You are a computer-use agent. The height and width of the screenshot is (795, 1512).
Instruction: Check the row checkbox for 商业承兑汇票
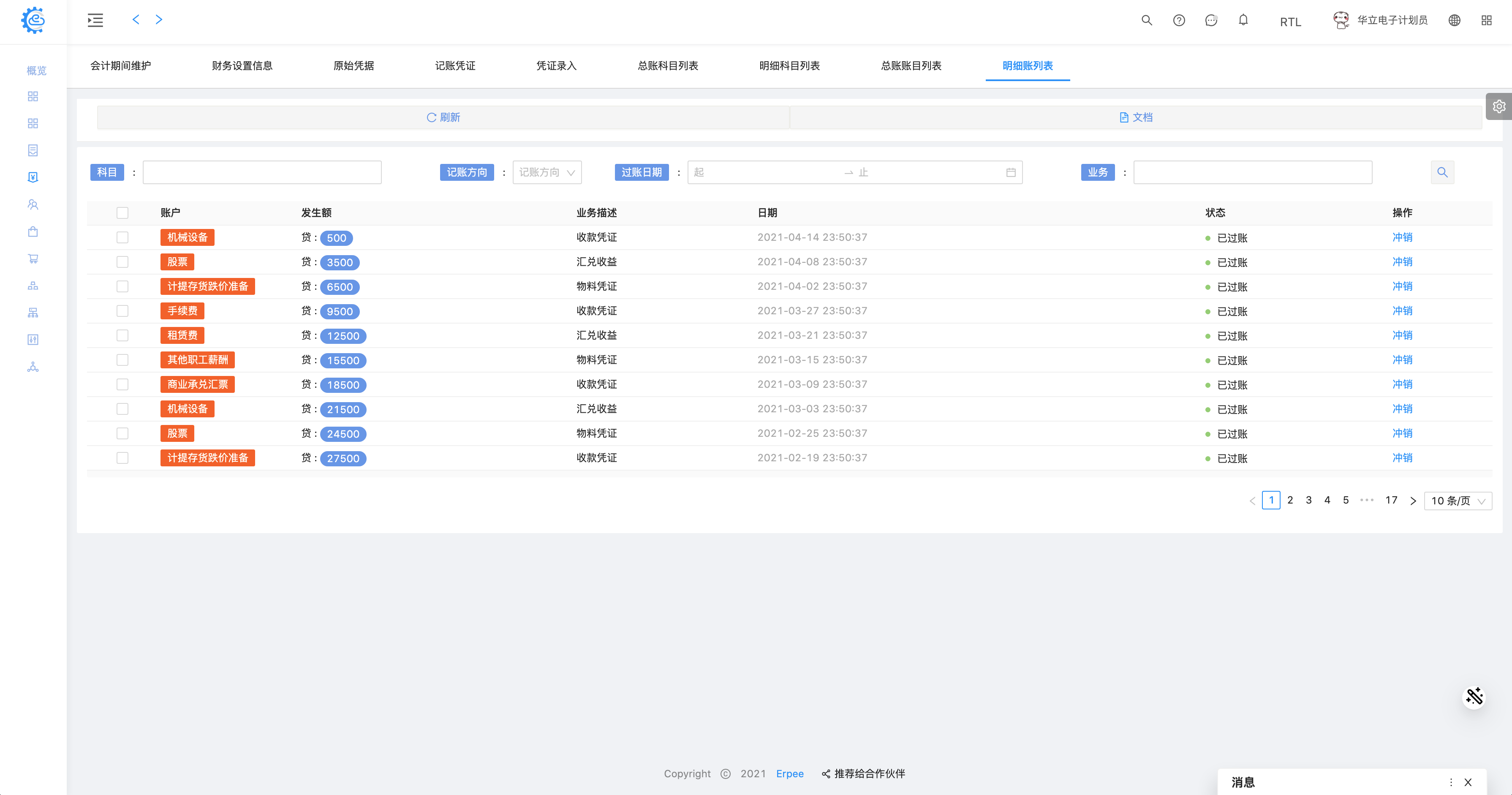click(x=122, y=384)
